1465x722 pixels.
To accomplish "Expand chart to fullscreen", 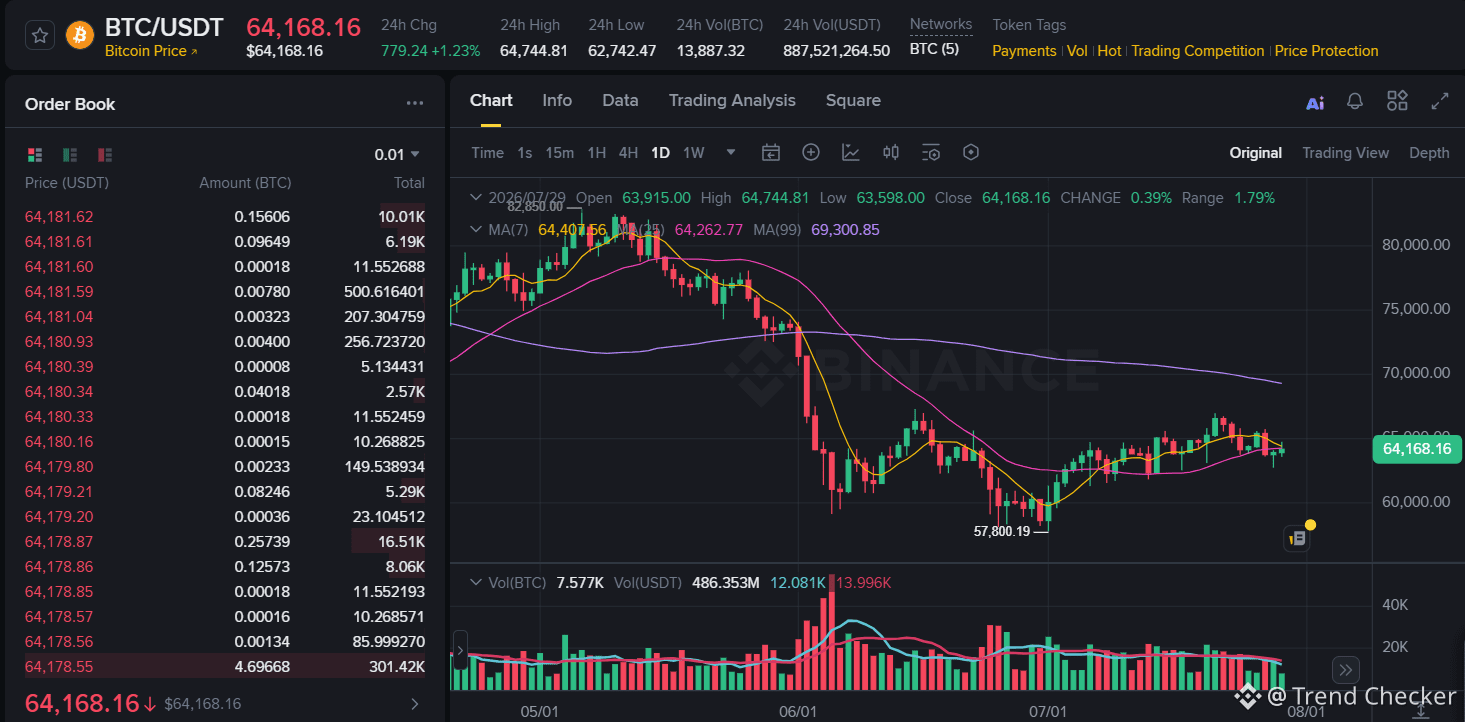I will click(x=1440, y=101).
